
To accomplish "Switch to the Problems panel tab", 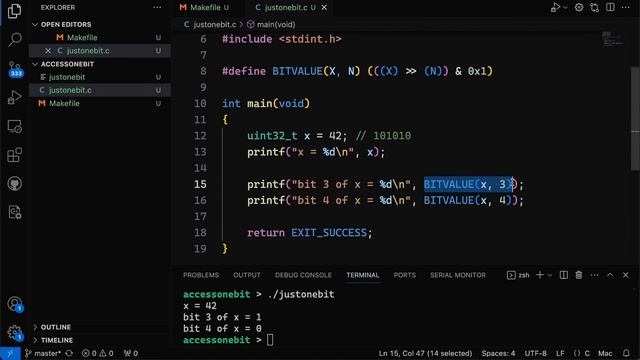I will coord(201,275).
